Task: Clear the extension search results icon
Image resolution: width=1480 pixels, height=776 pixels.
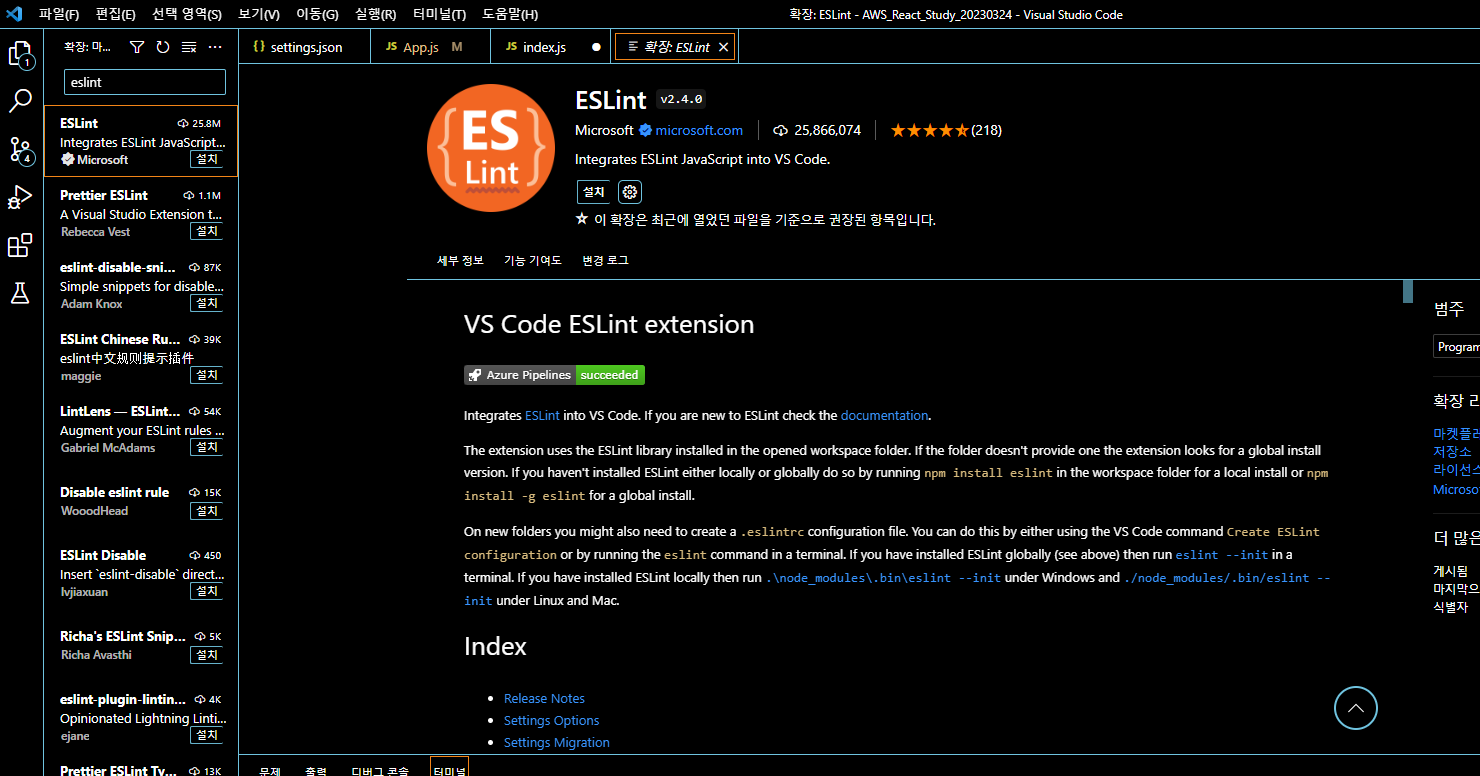Action: click(x=189, y=47)
